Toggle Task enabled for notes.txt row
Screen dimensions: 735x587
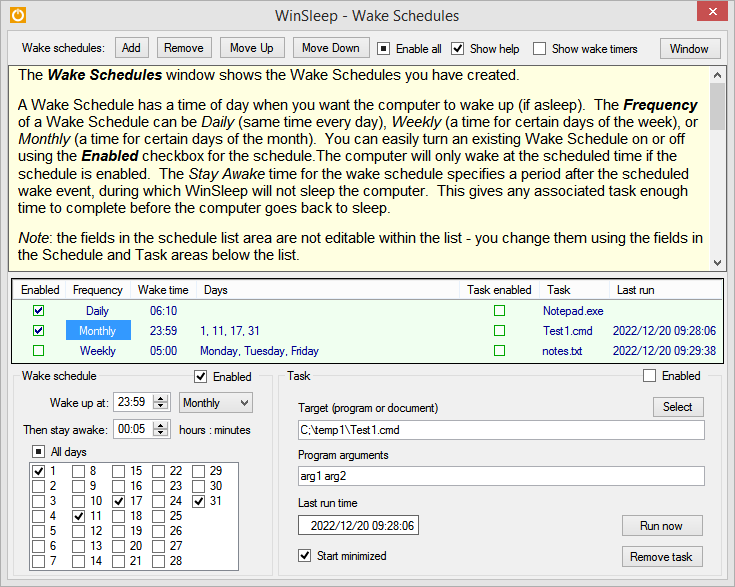click(x=500, y=351)
